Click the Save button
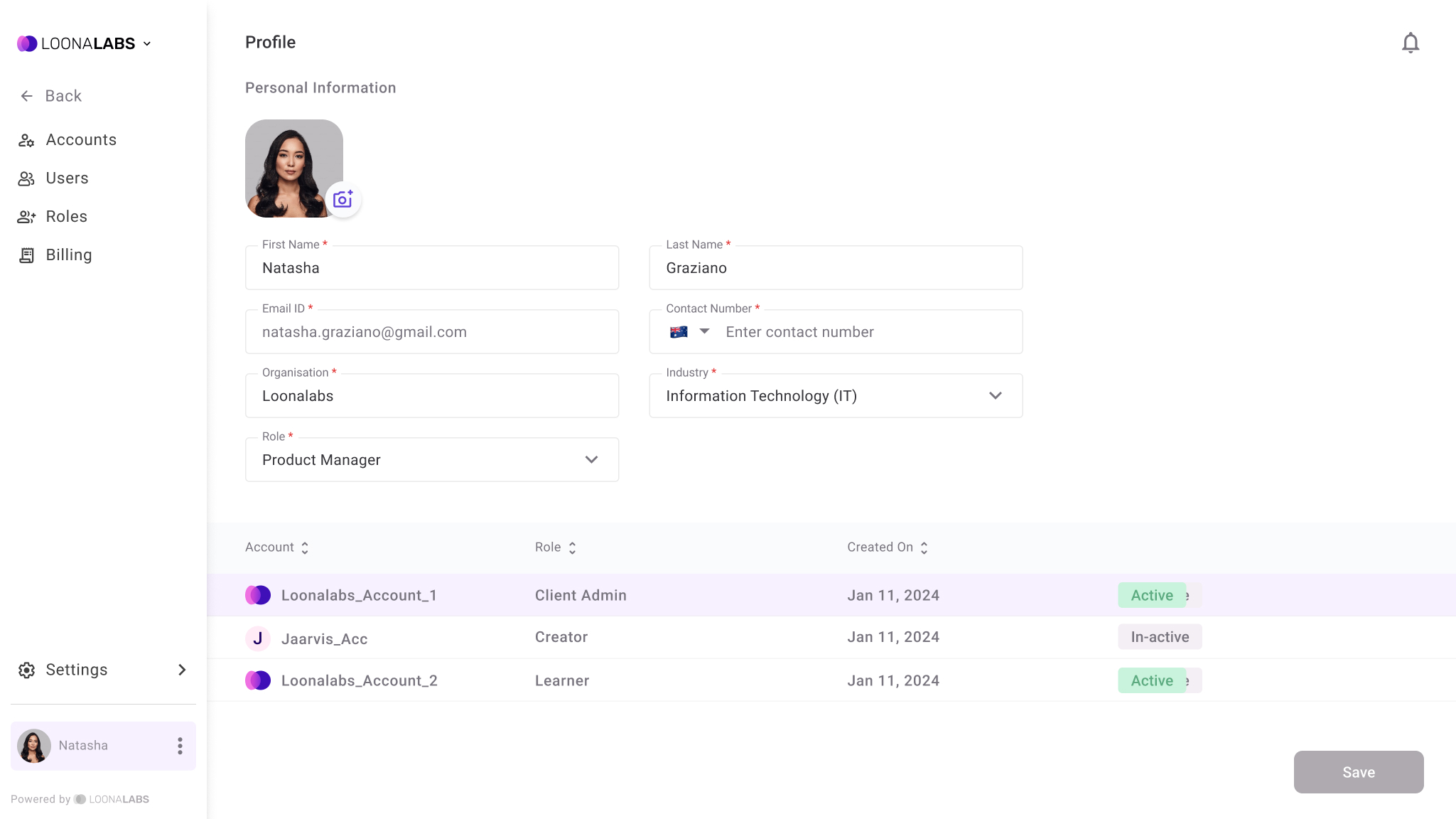The height and width of the screenshot is (819, 1456). 1358,772
